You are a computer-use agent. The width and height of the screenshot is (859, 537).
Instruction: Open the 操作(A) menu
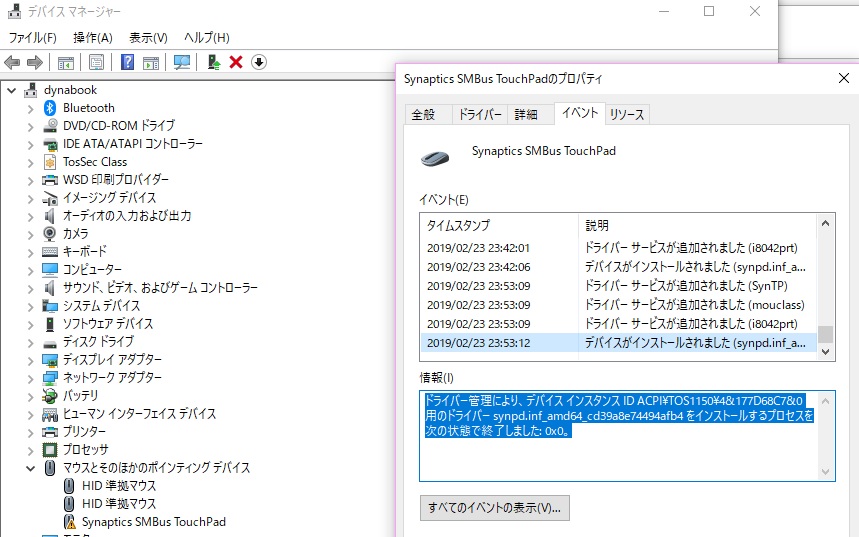click(x=93, y=37)
